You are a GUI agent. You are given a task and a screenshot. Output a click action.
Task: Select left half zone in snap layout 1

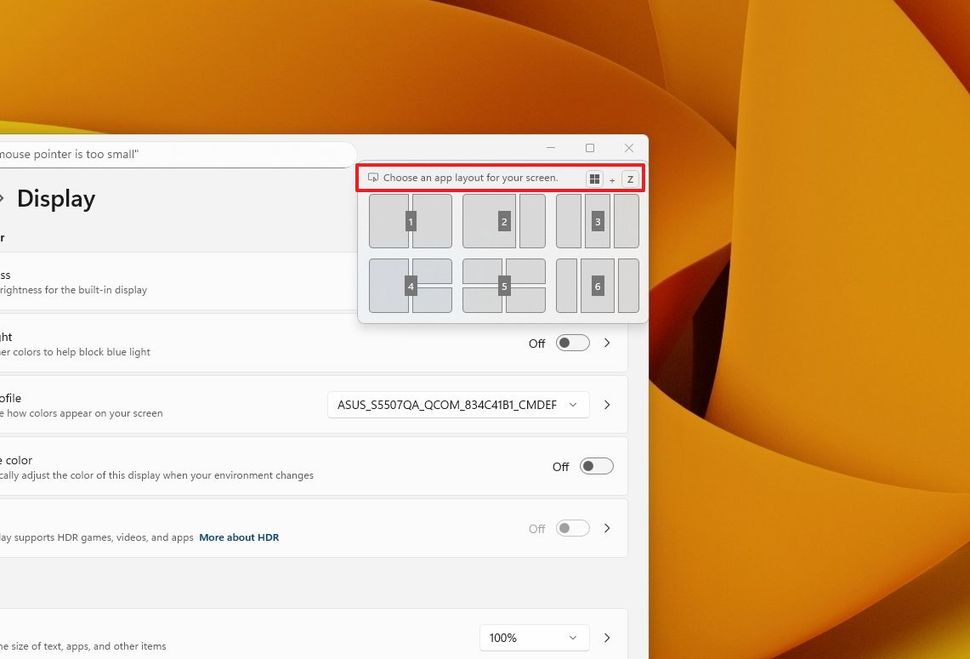388,221
